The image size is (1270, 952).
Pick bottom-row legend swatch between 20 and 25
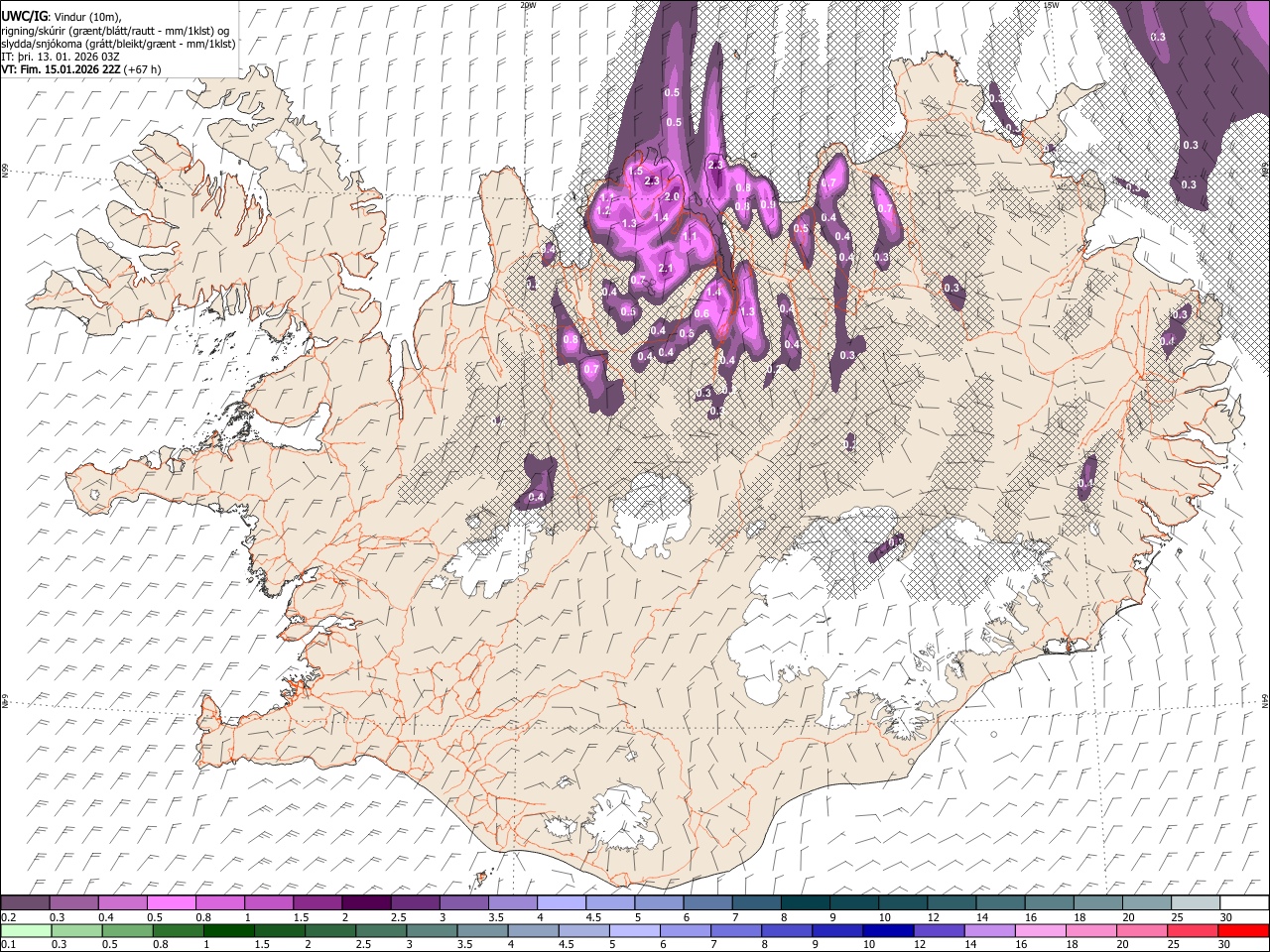coord(1142,930)
